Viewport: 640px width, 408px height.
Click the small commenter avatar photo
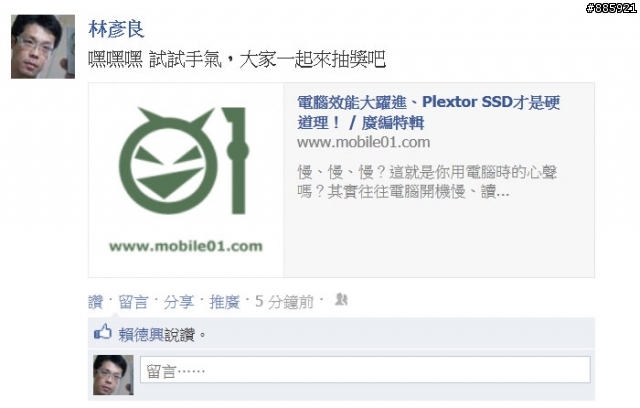(x=113, y=375)
